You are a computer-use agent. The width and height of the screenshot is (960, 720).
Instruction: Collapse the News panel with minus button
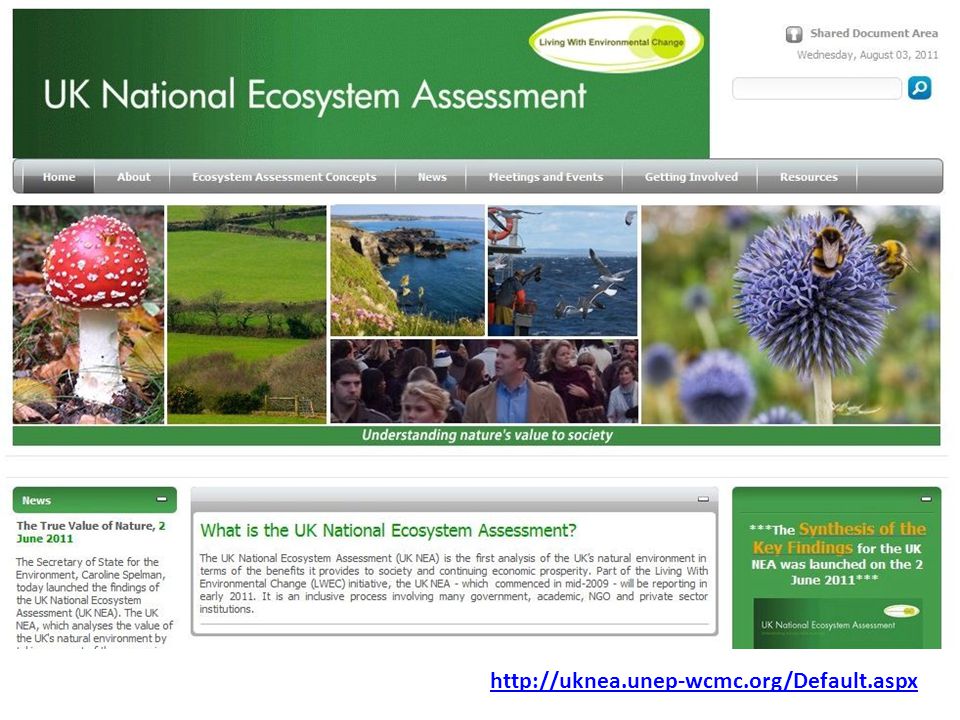coord(162,500)
